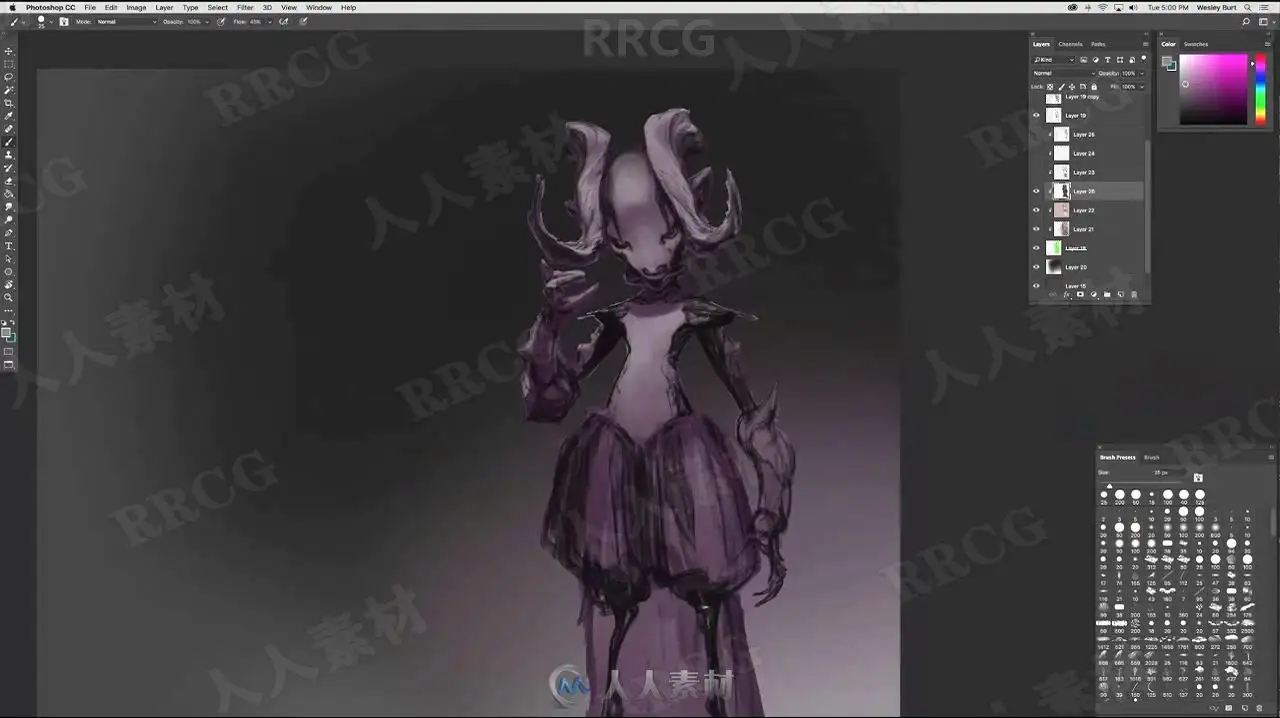Open Flow dropdown arrow in options bar

(x=269, y=21)
